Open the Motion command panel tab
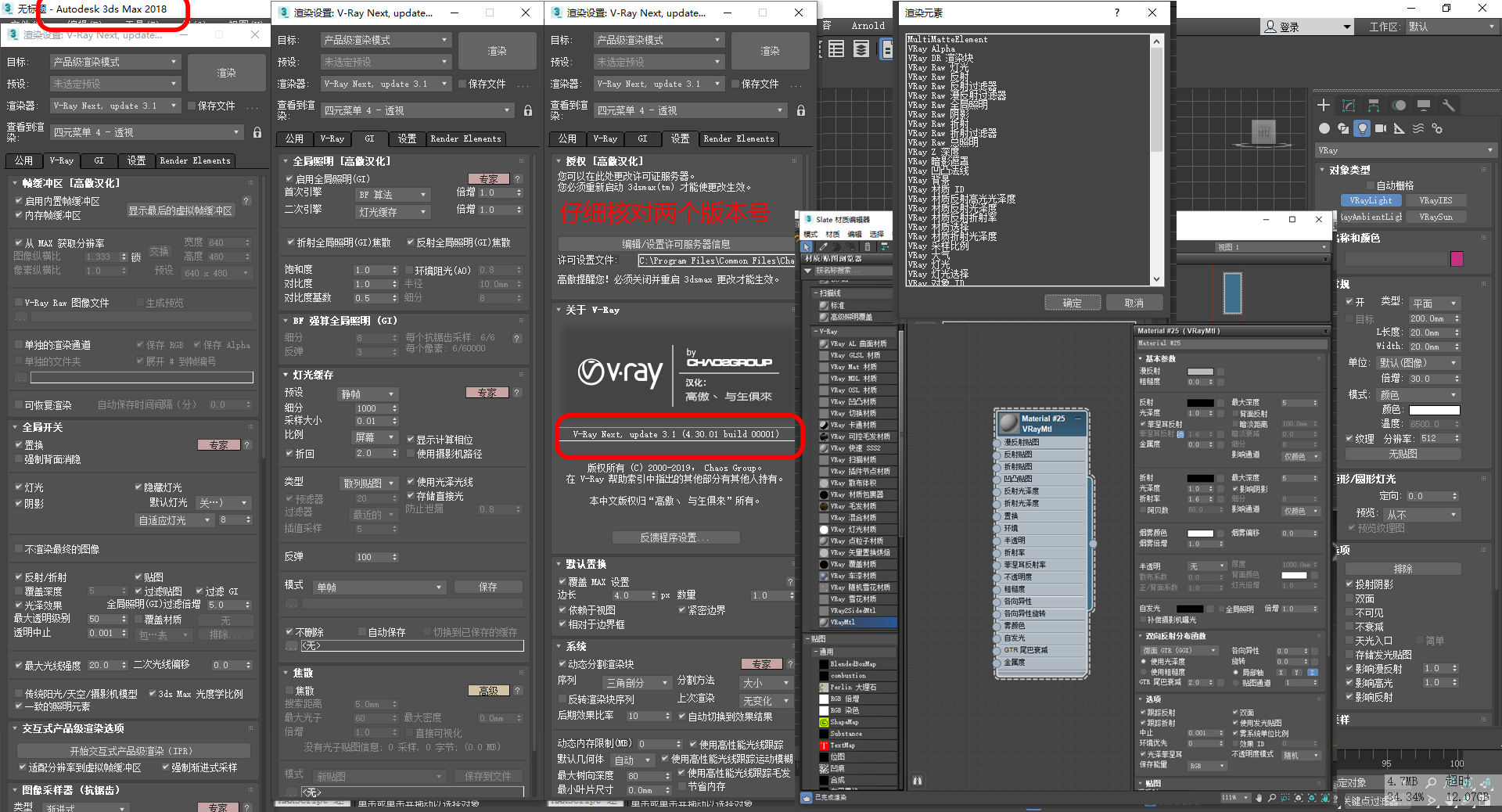 click(x=1399, y=106)
